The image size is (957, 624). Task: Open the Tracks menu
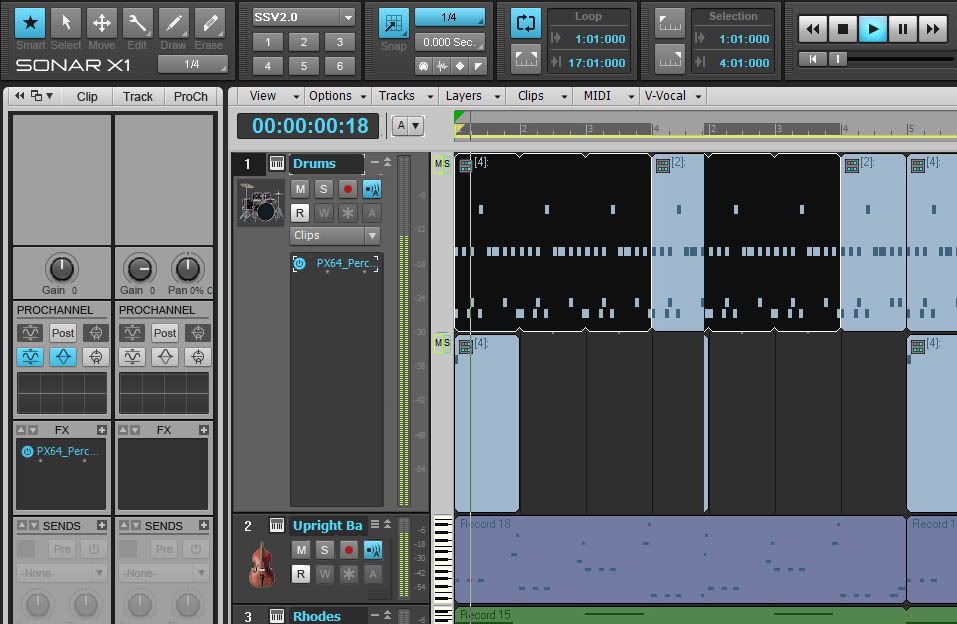(x=405, y=96)
